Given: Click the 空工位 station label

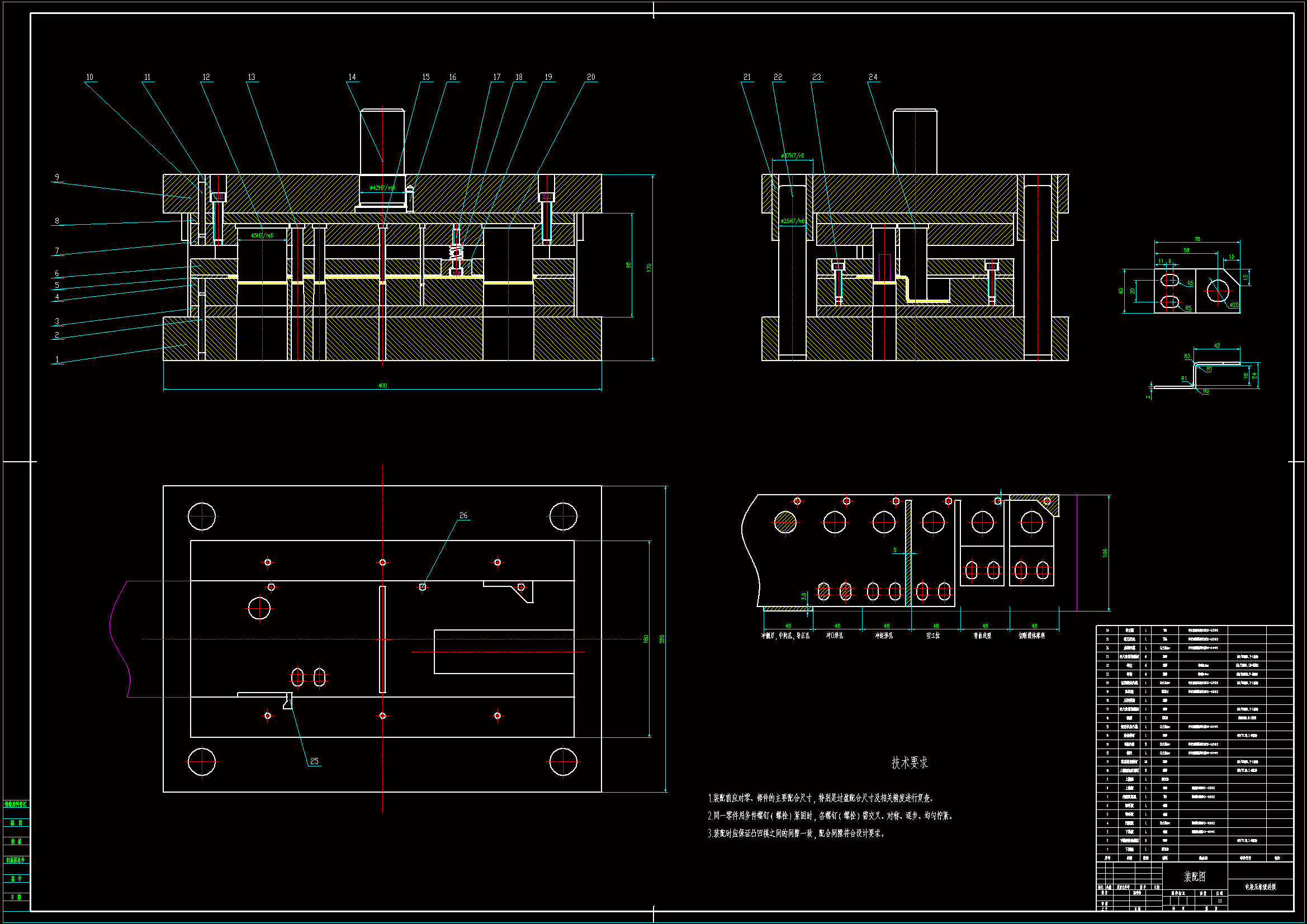Looking at the screenshot, I should pyautogui.click(x=932, y=636).
